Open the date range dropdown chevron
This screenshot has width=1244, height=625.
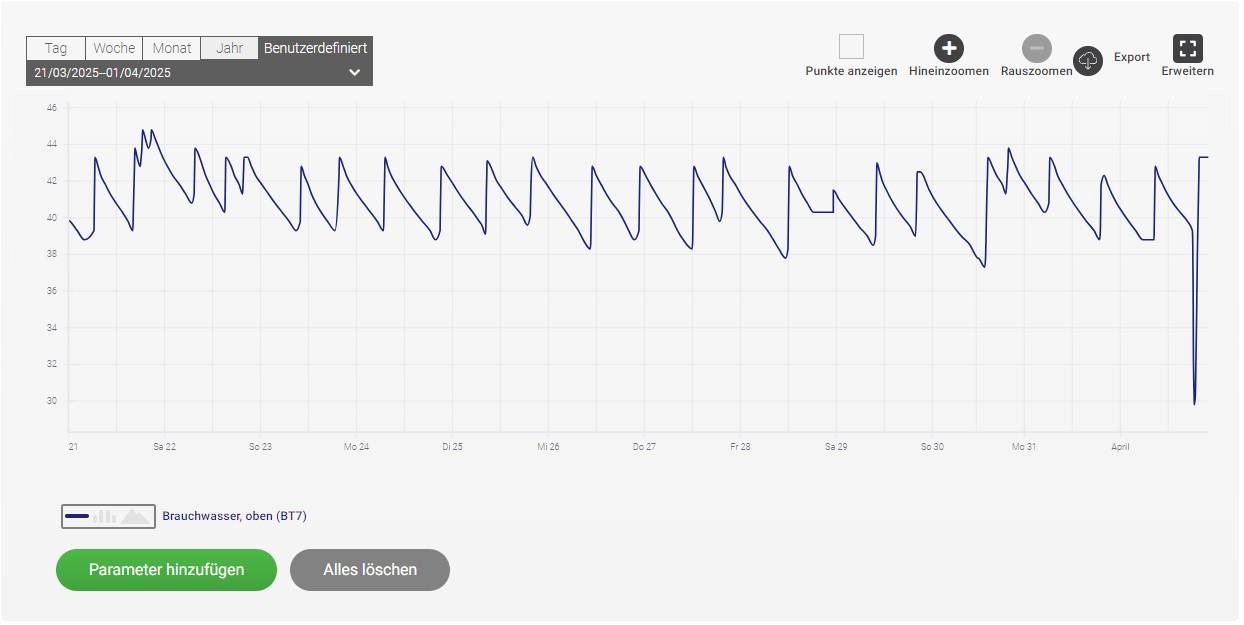354,73
